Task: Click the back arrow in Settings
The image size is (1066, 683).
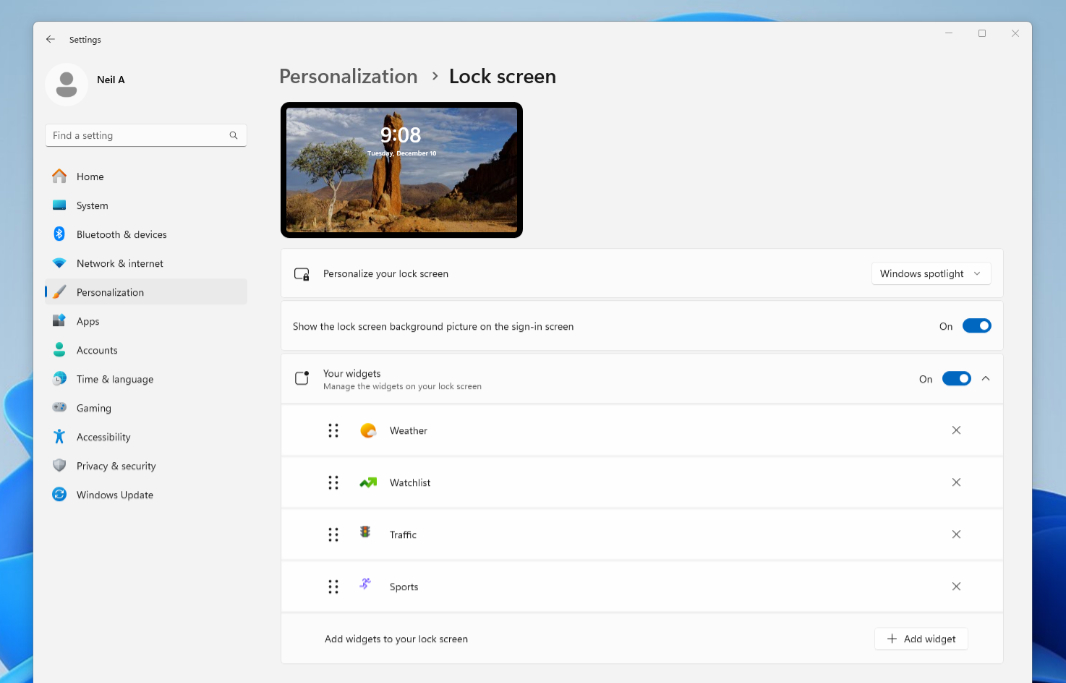Action: pos(50,39)
